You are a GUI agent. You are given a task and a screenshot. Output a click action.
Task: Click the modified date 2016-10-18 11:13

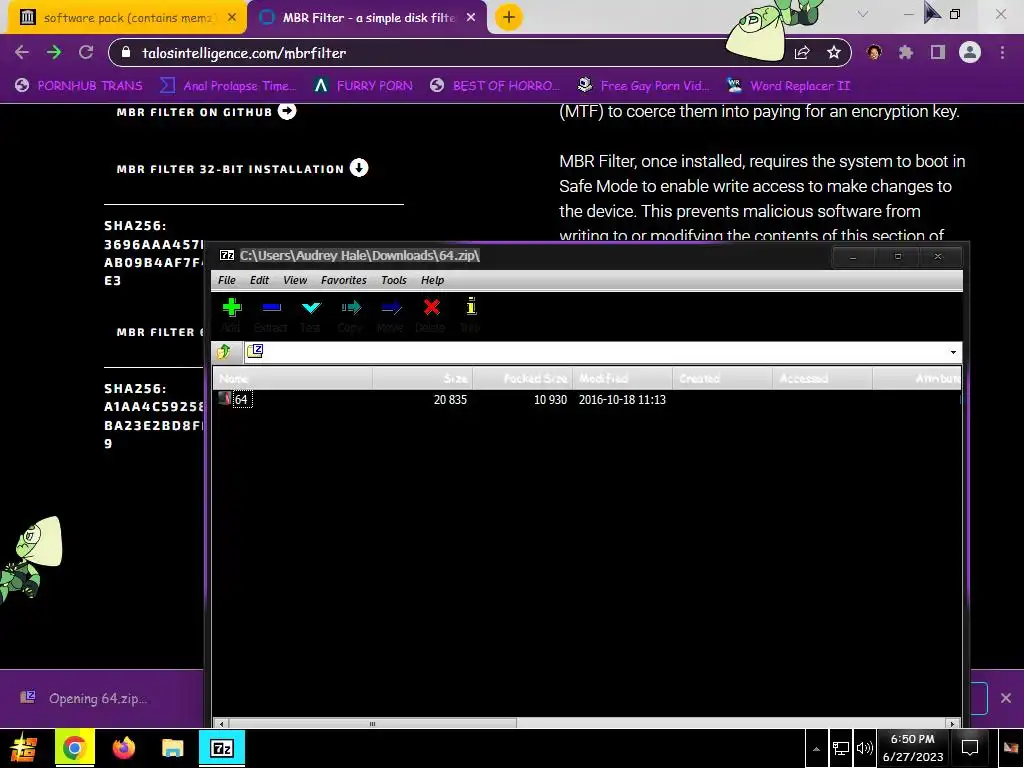click(622, 400)
